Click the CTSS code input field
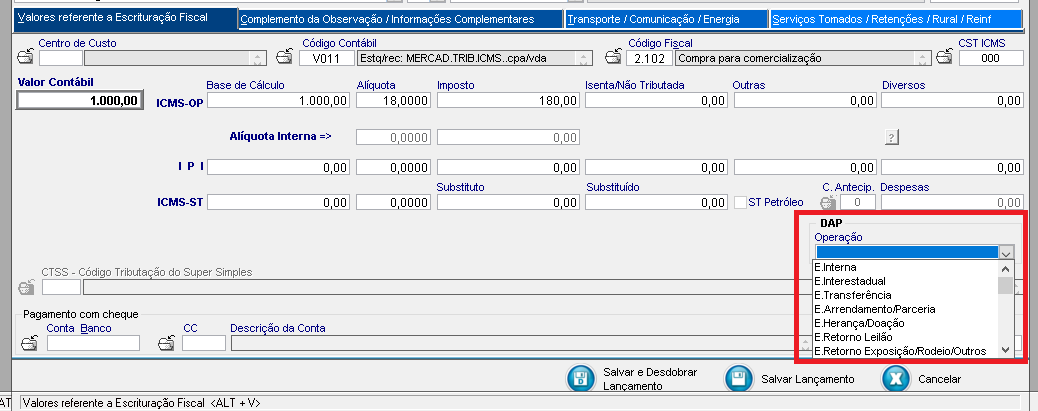 62,287
